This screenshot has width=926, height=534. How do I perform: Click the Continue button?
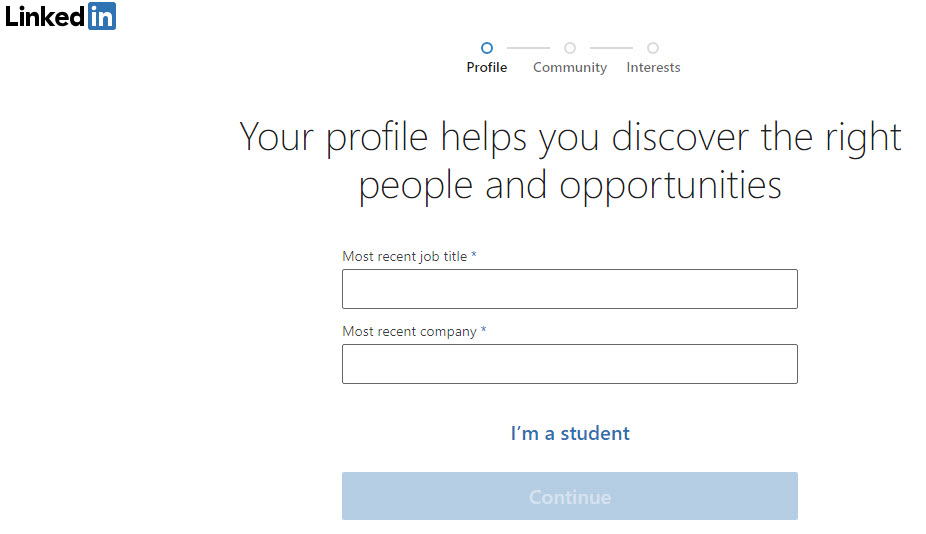[x=570, y=496]
